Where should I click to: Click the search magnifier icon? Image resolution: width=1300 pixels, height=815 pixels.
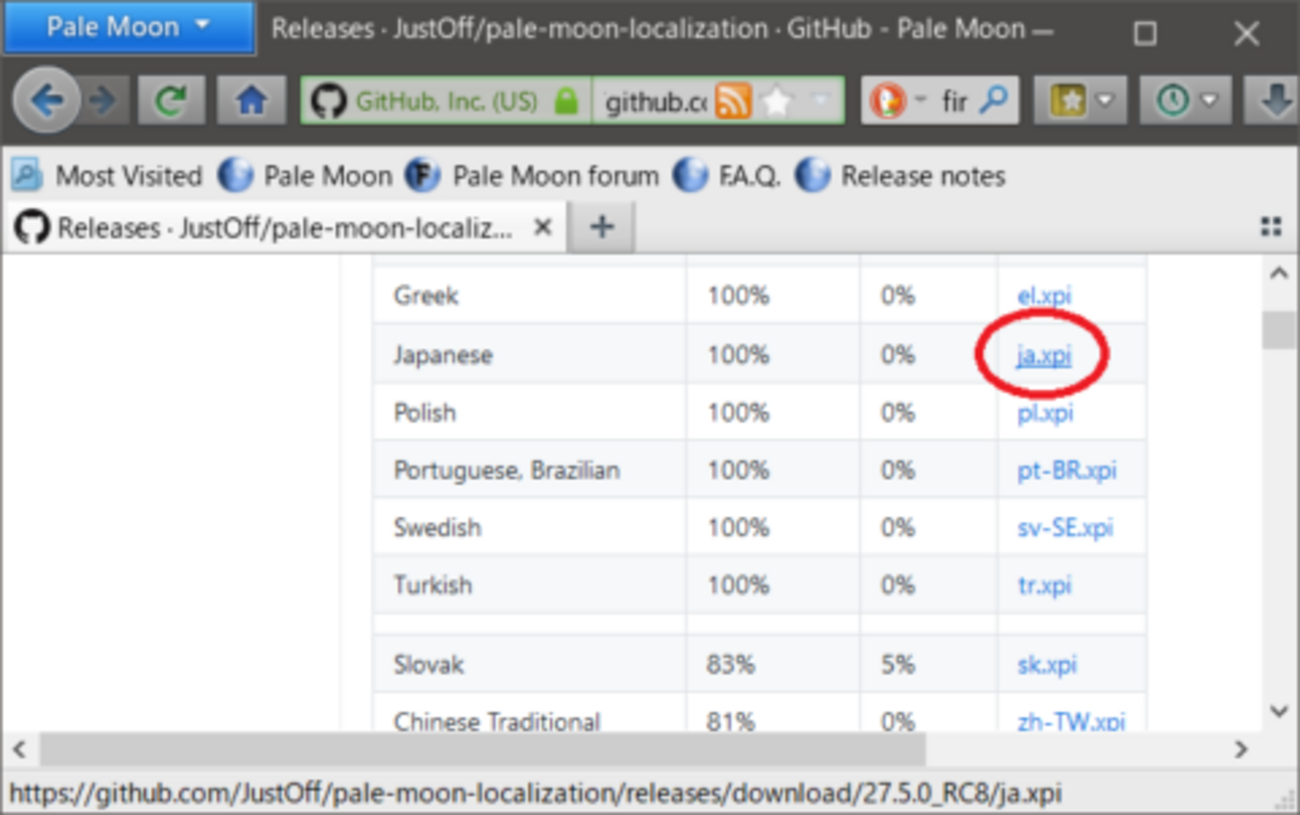point(993,101)
